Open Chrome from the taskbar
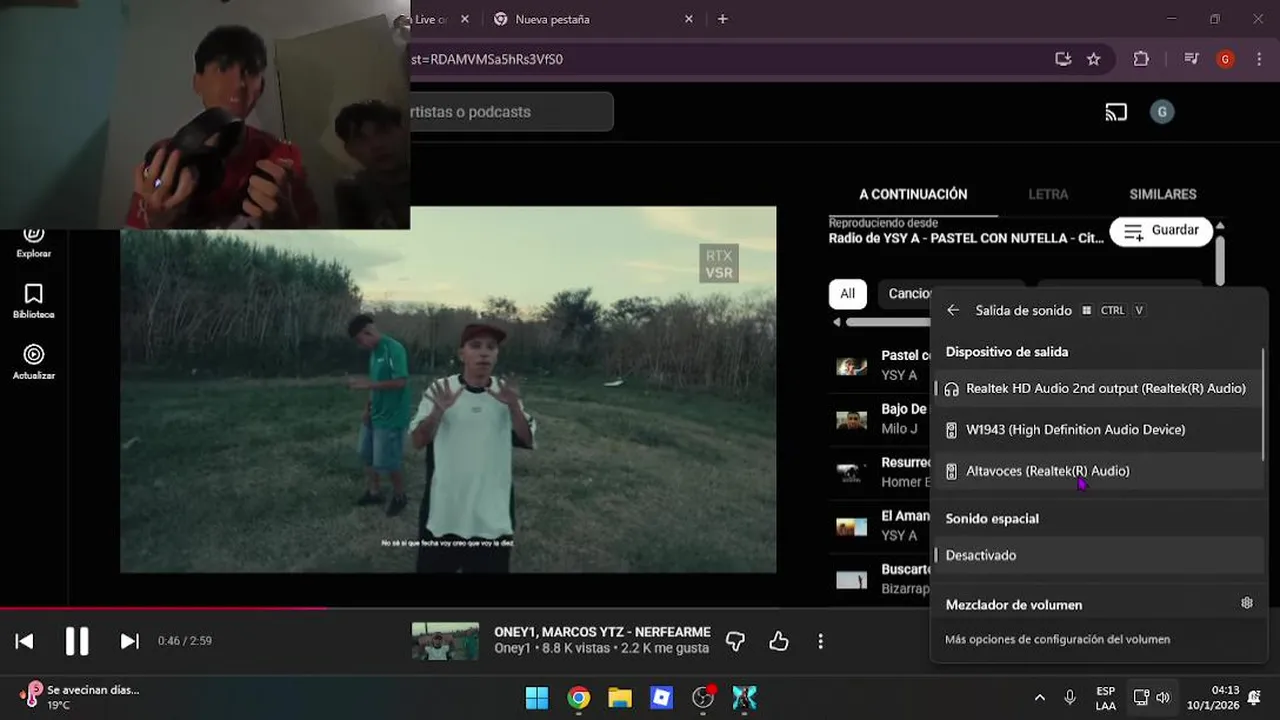This screenshot has height=720, width=1280. click(579, 697)
